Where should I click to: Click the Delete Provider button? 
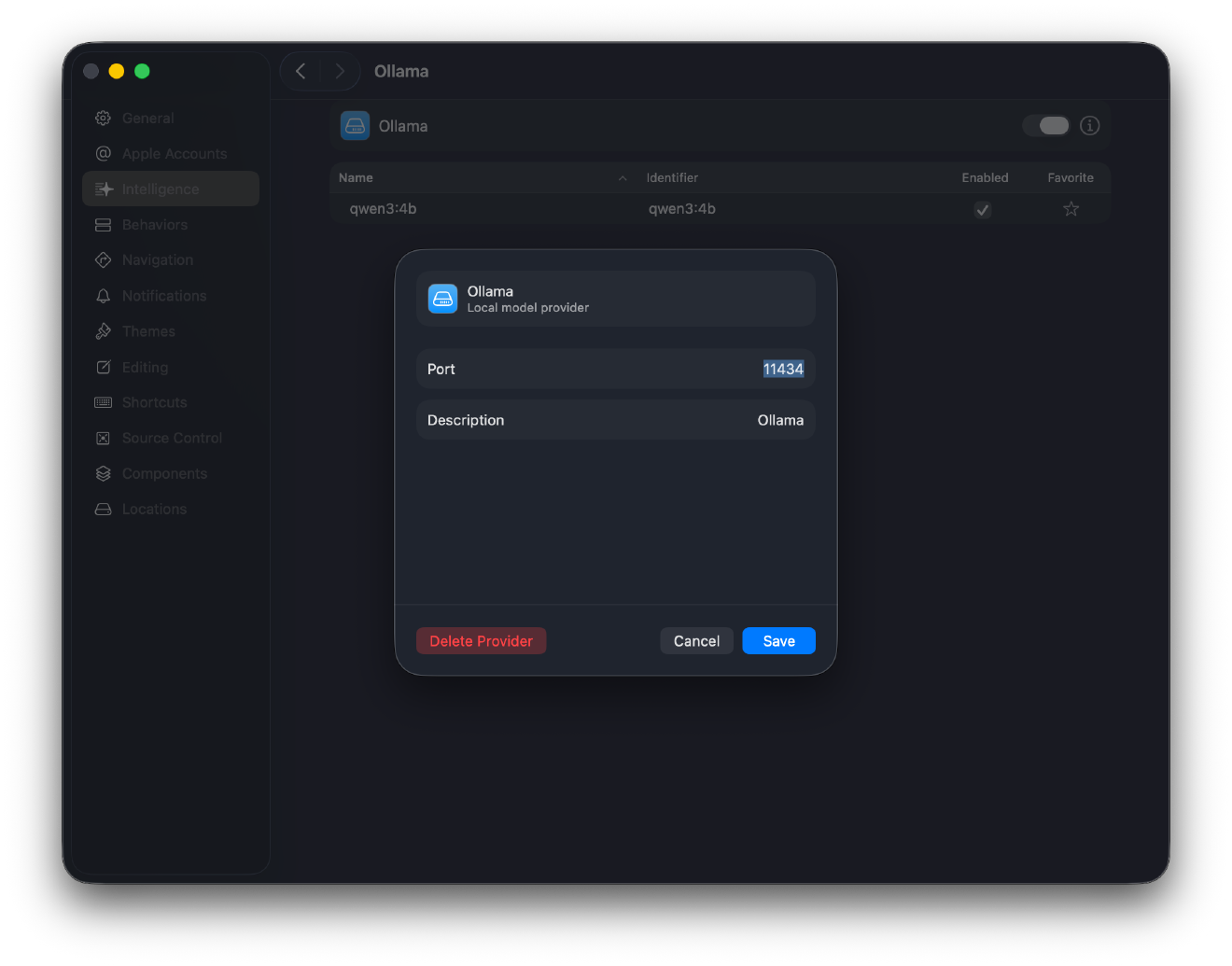481,641
